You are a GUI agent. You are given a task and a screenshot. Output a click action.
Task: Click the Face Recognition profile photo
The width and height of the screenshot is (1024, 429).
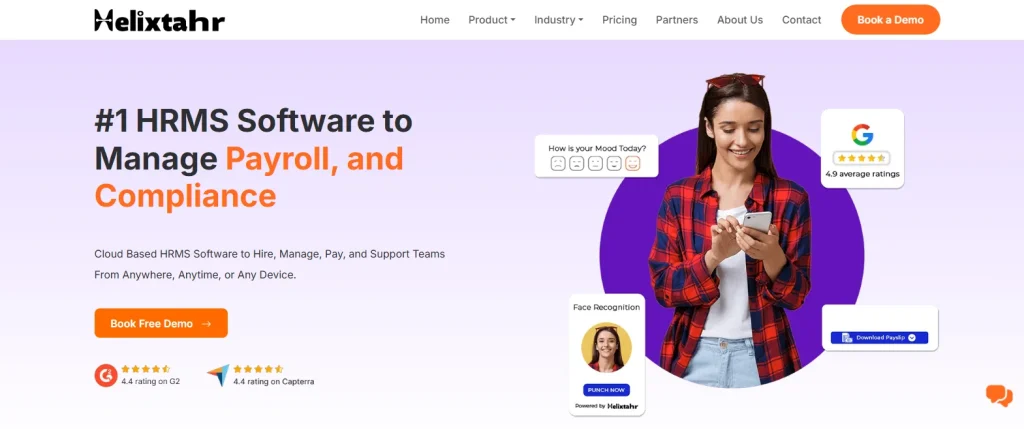606,348
